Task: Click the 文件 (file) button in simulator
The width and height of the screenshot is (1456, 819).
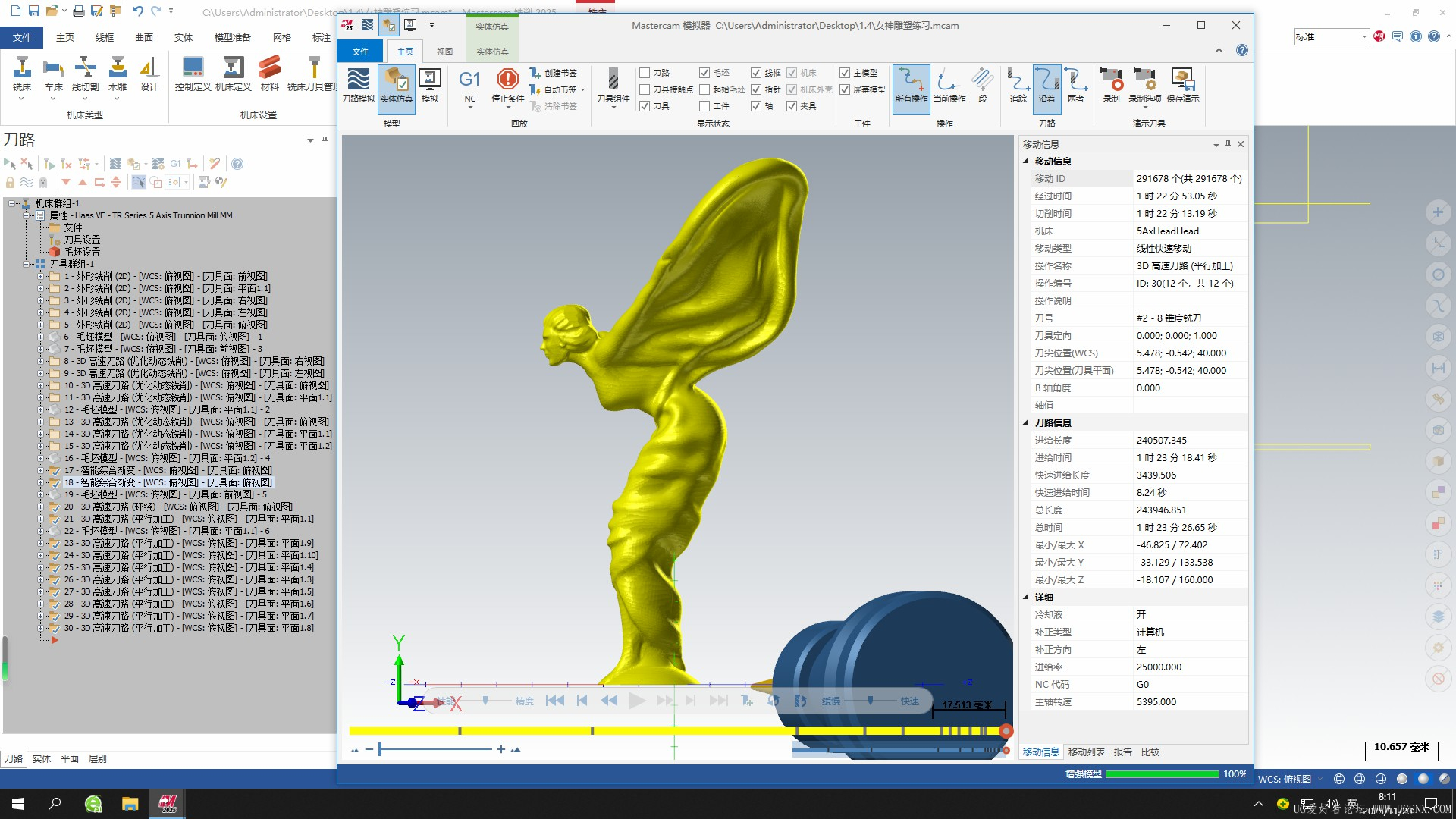Action: pos(360,52)
